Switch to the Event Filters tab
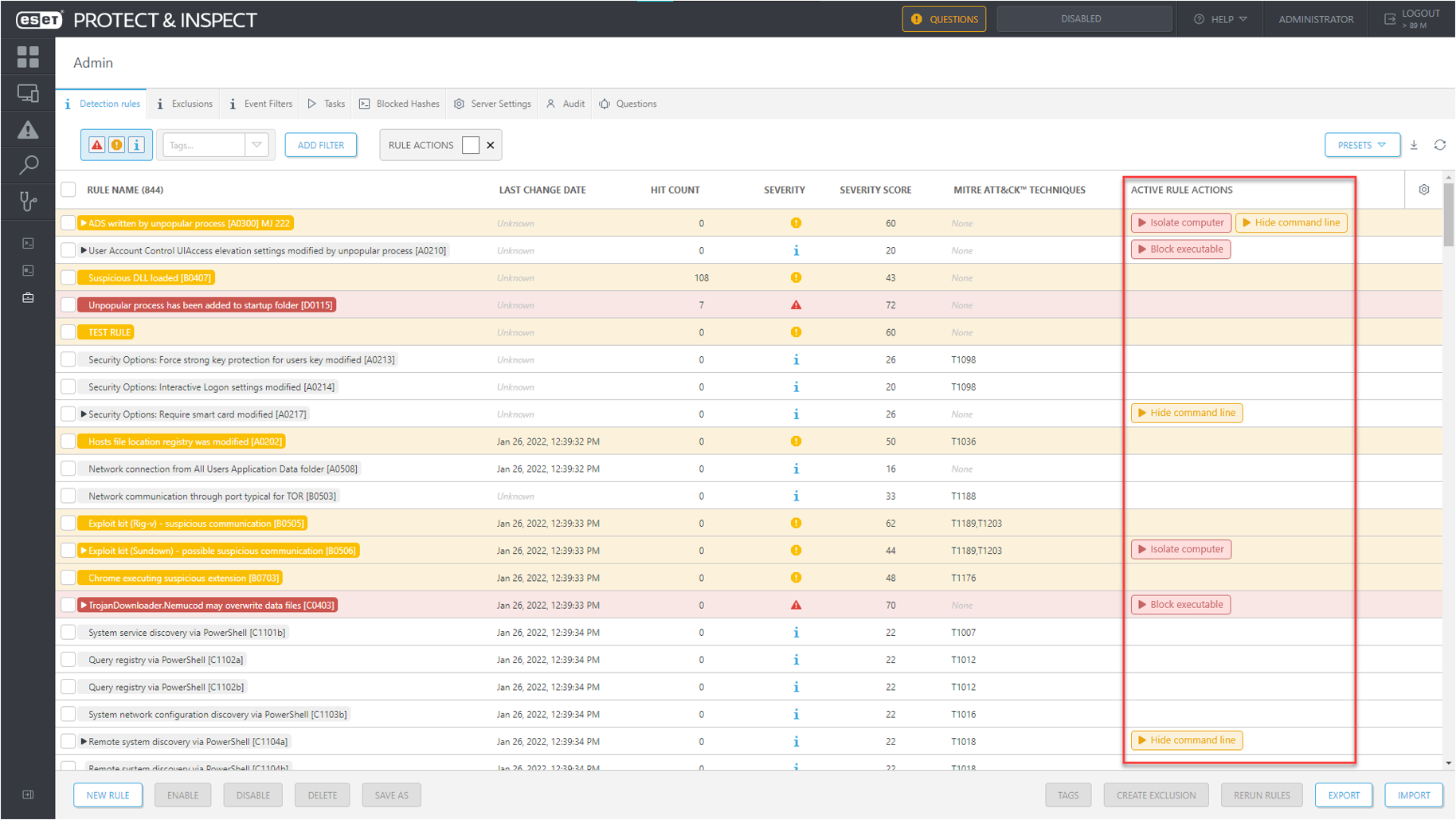 tap(261, 104)
